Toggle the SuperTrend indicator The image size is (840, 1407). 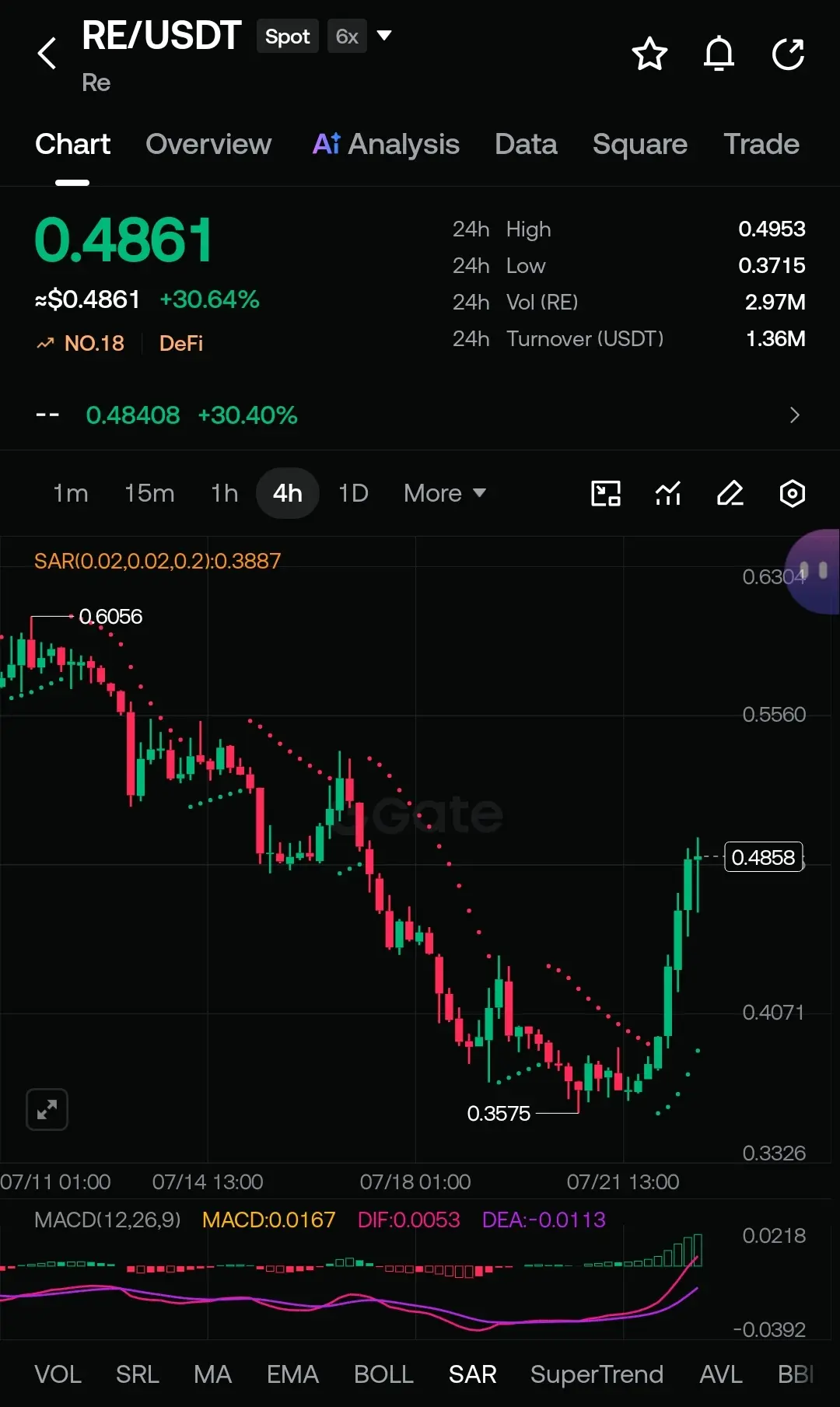597,1374
